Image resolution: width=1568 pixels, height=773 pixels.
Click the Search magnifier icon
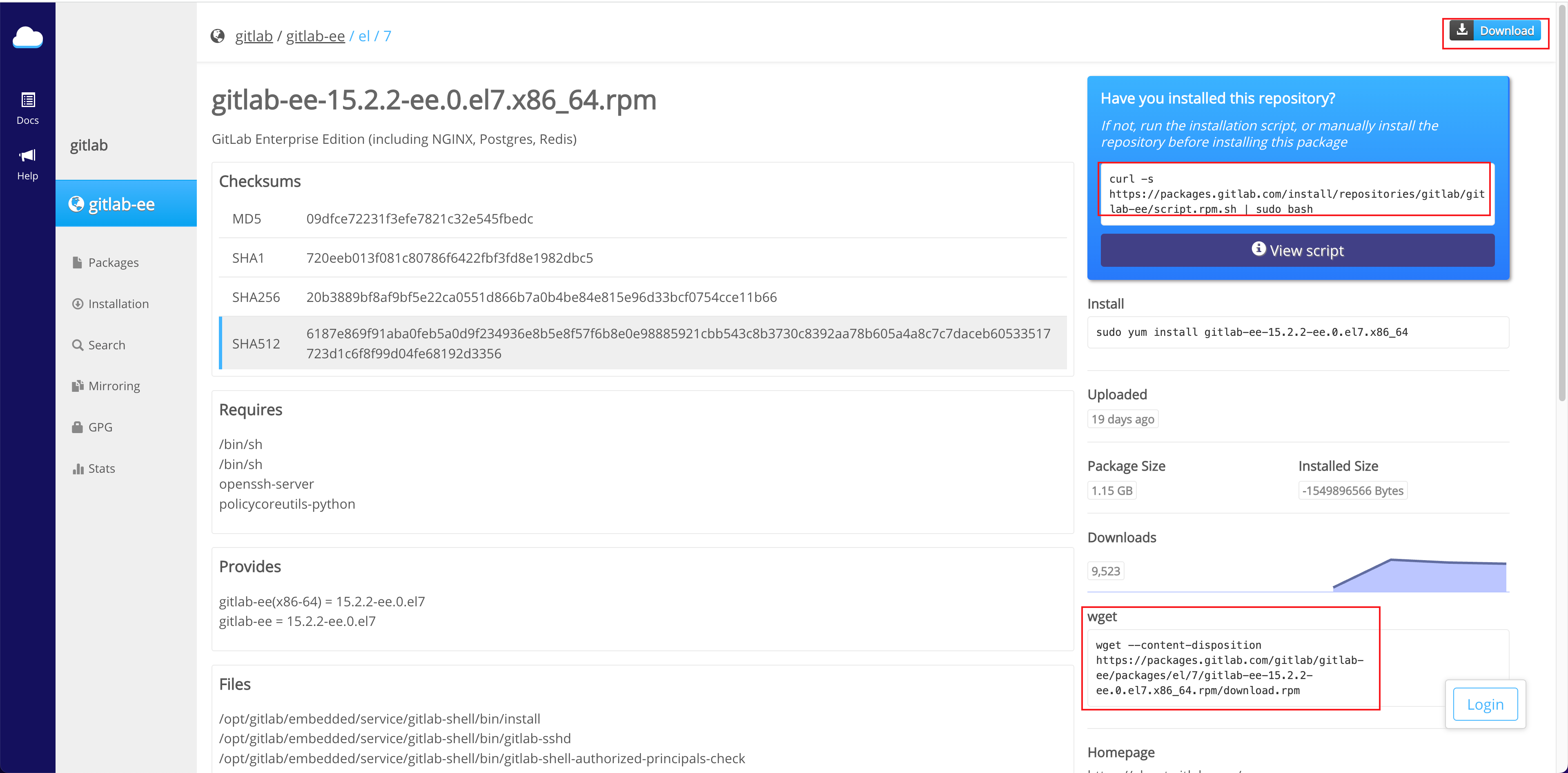tap(77, 345)
